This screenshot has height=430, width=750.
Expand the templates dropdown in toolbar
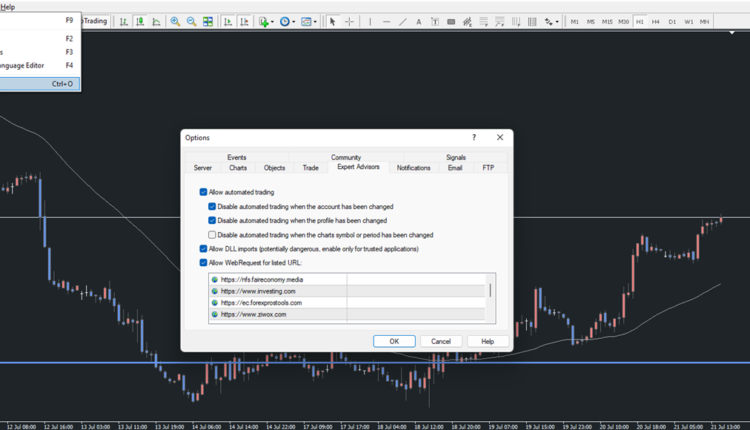coord(315,21)
